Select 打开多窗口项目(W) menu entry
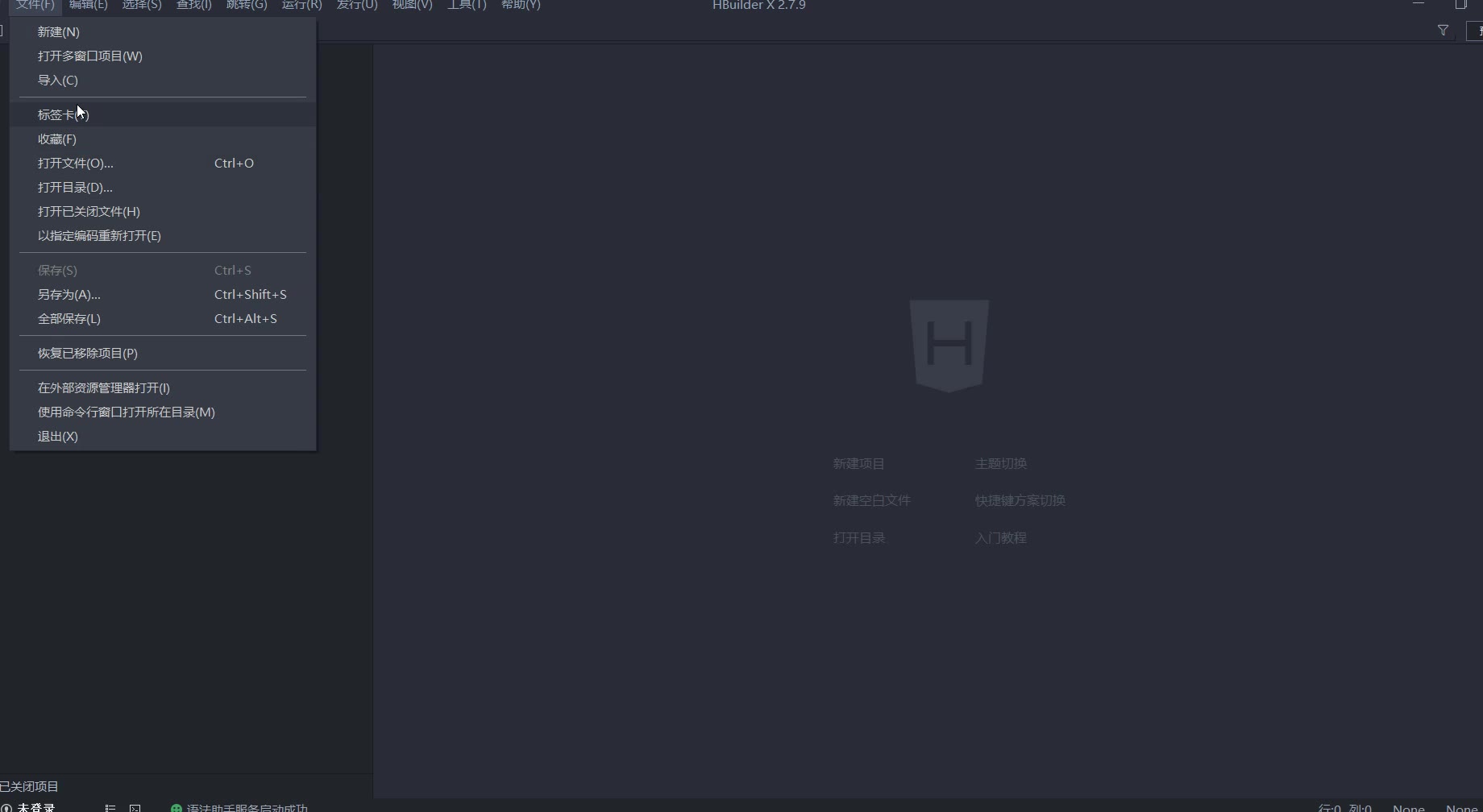1483x812 pixels. (163, 56)
